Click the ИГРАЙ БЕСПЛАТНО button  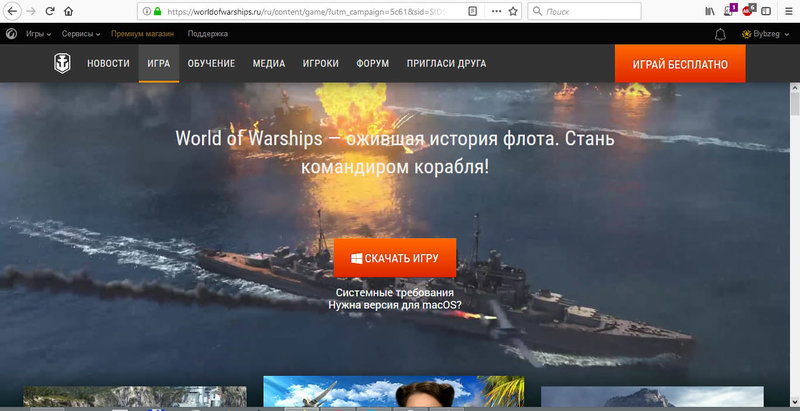click(x=680, y=64)
